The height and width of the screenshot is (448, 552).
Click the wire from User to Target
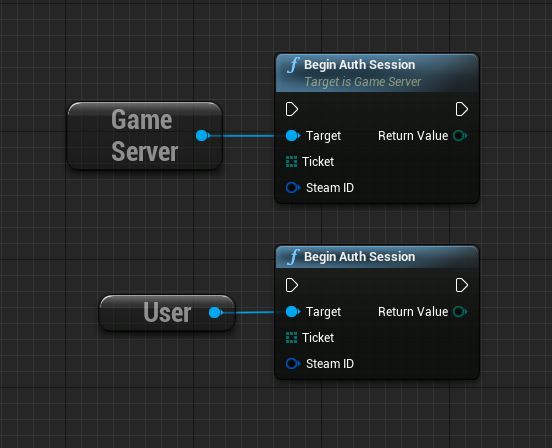(x=255, y=312)
